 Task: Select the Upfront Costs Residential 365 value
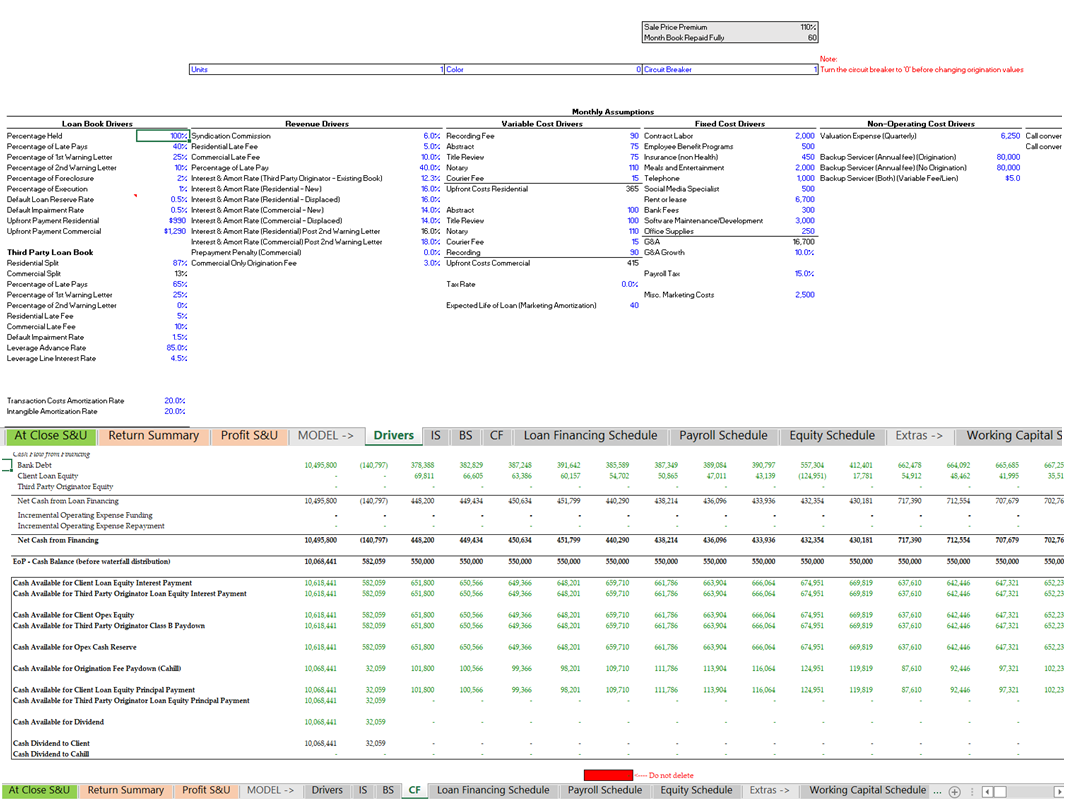(632, 189)
